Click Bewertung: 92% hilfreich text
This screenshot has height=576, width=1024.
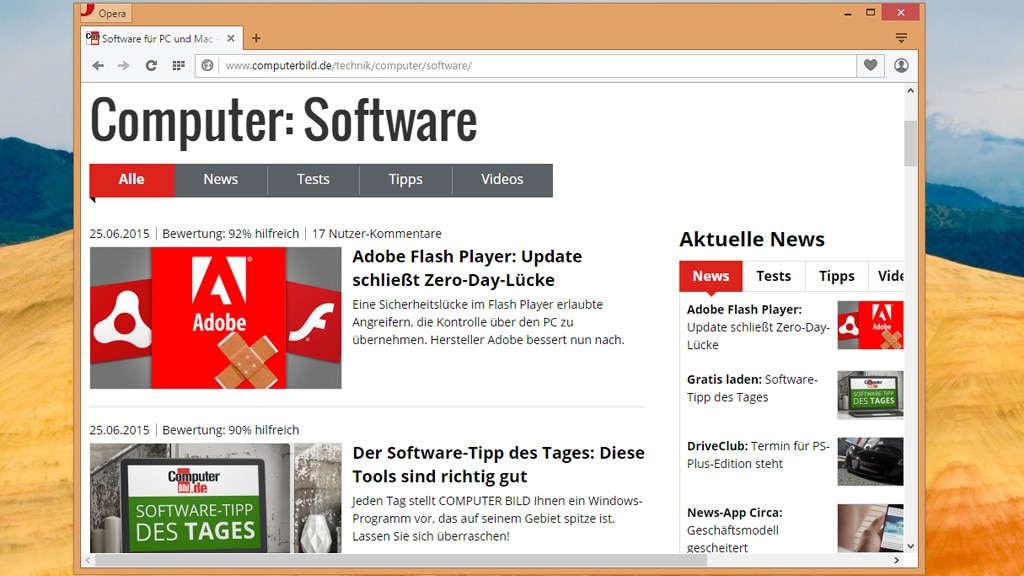(x=231, y=234)
